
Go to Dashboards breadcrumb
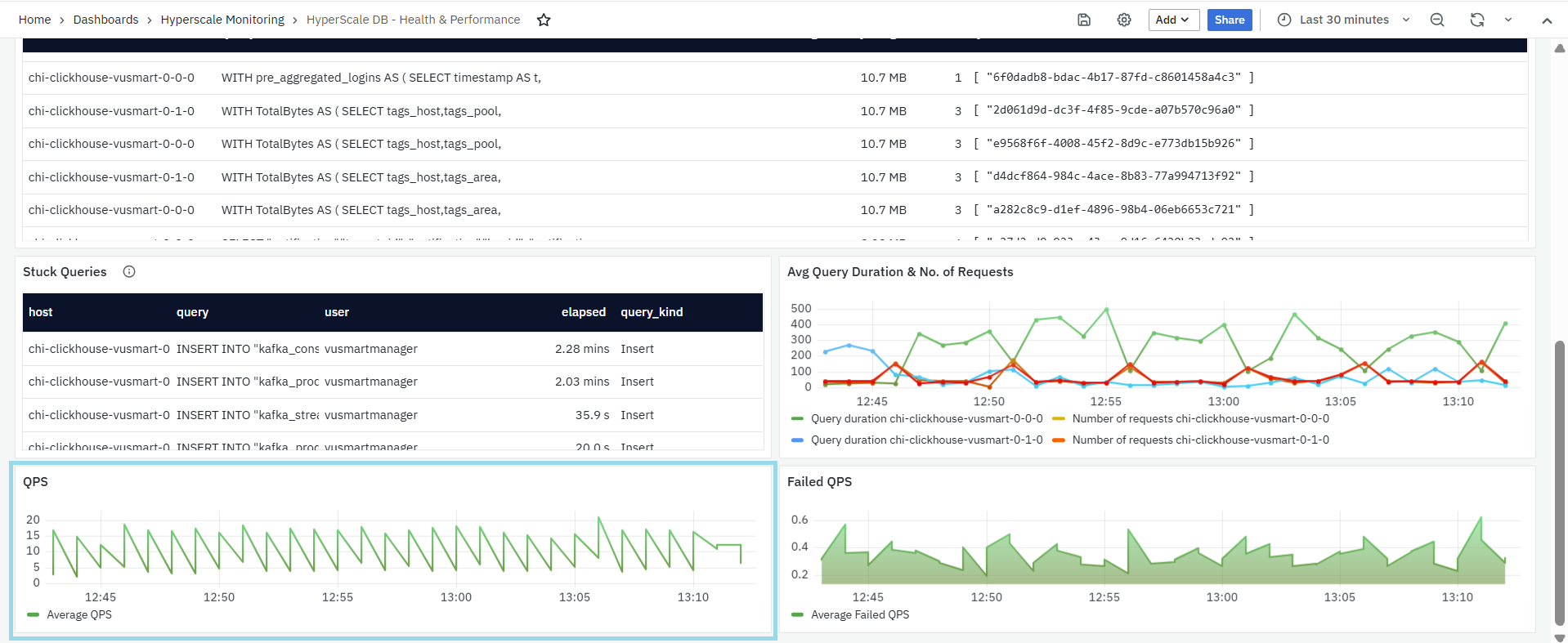[x=105, y=20]
